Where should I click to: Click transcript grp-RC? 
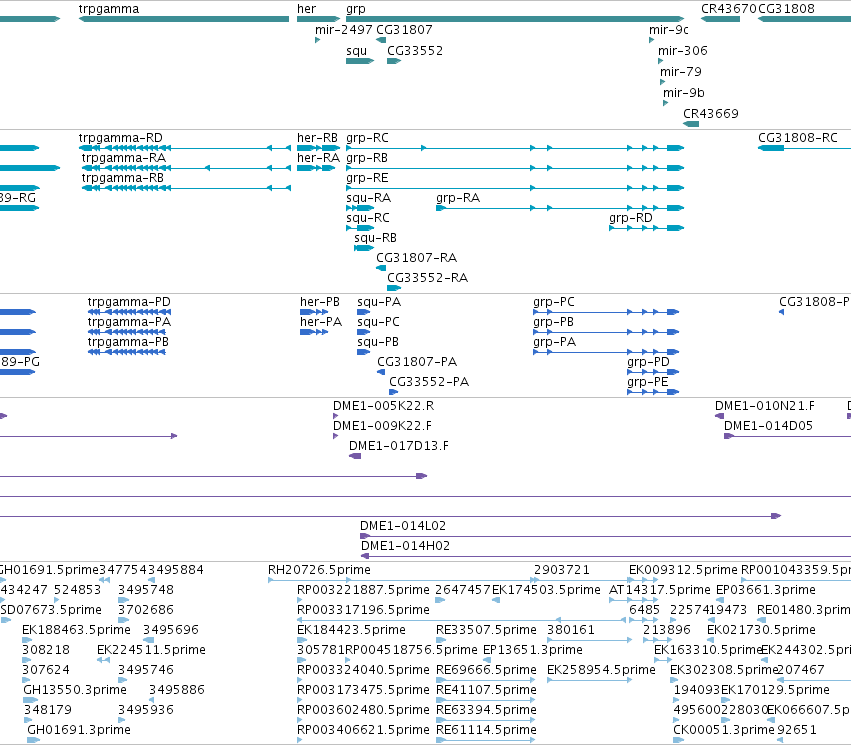click(515, 148)
